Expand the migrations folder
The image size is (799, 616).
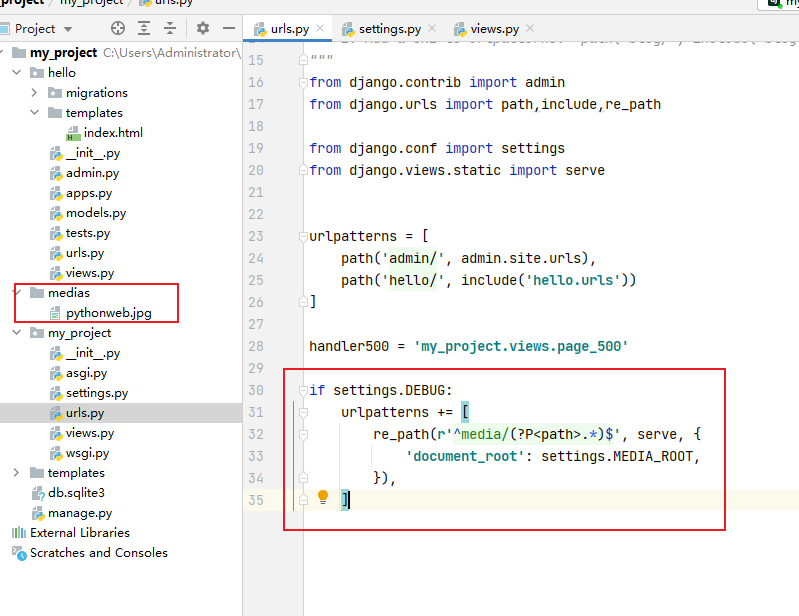click(x=34, y=93)
